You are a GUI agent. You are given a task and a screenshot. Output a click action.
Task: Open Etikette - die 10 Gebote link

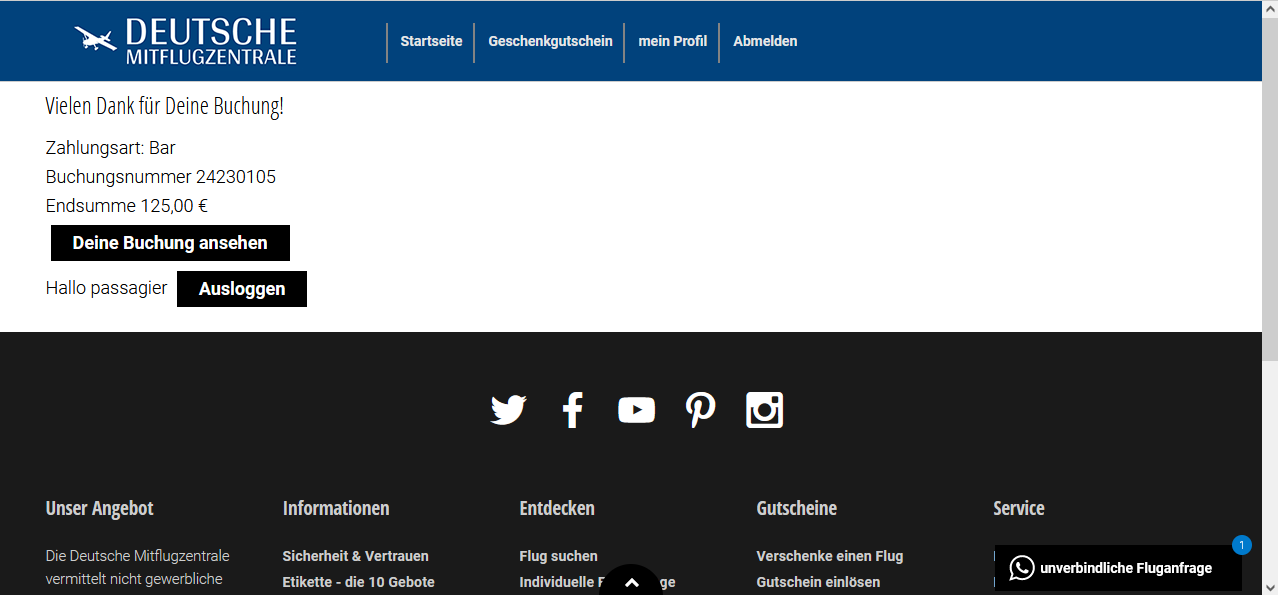click(x=358, y=582)
